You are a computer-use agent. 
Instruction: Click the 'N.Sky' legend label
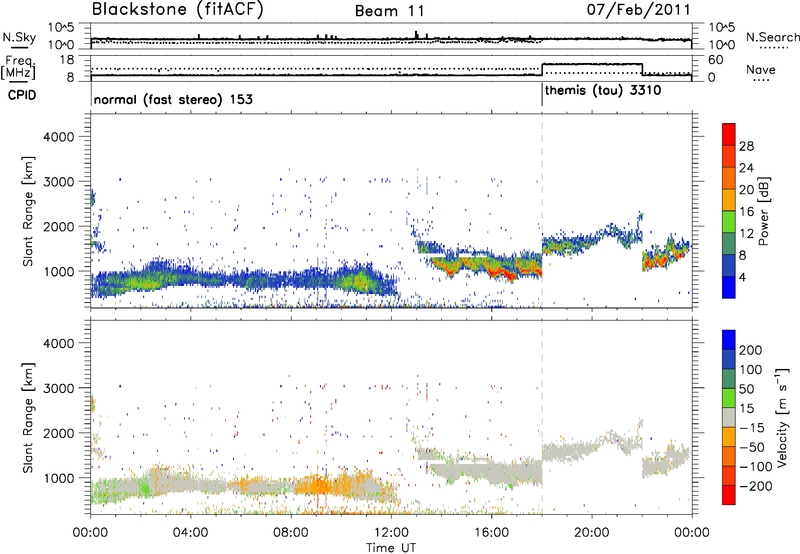pos(19,37)
